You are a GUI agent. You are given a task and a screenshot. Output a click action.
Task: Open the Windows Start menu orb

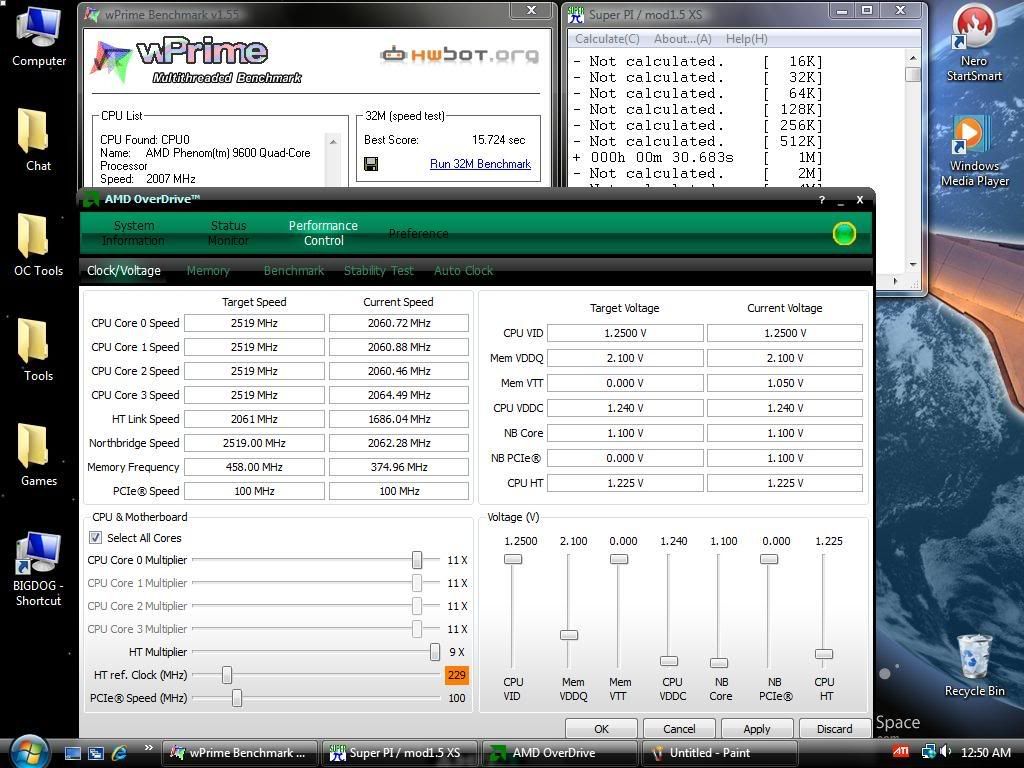click(28, 751)
